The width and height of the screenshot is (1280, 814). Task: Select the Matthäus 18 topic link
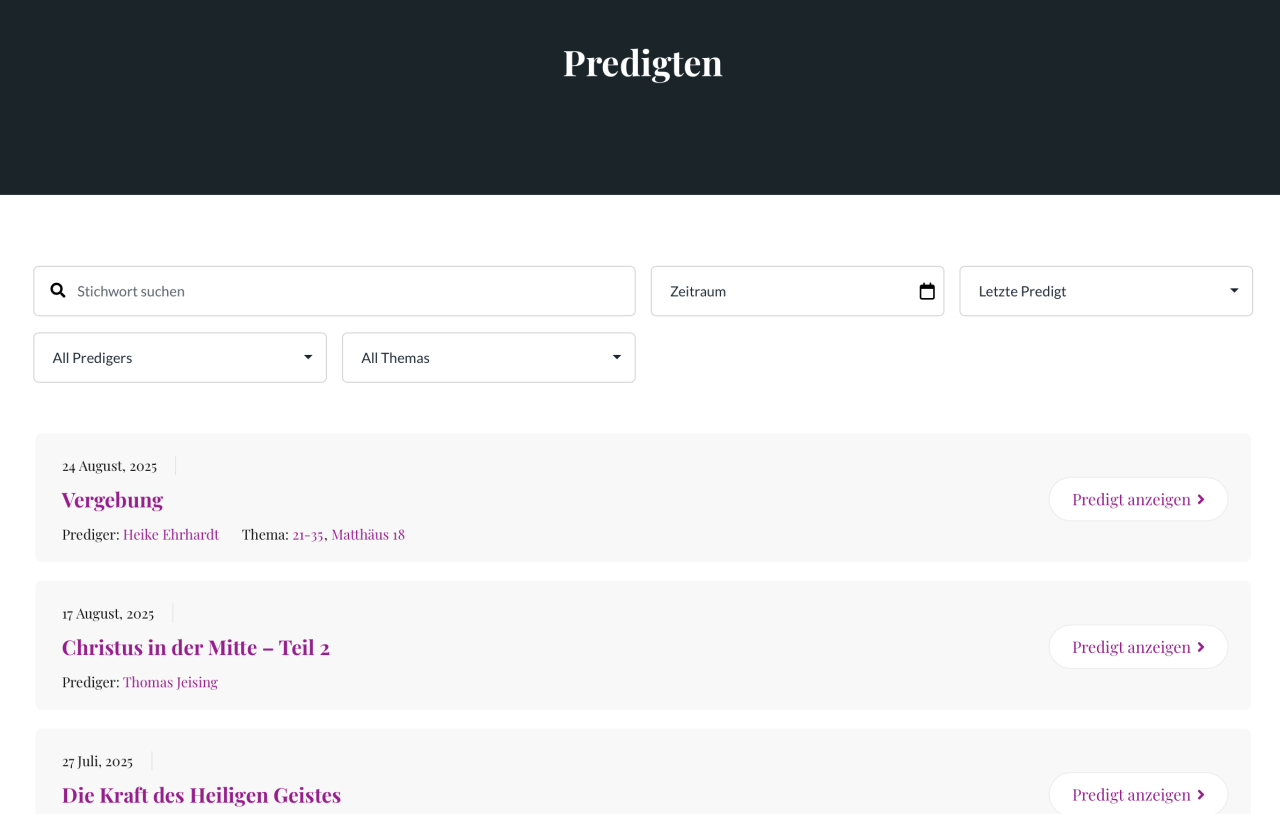(x=368, y=534)
